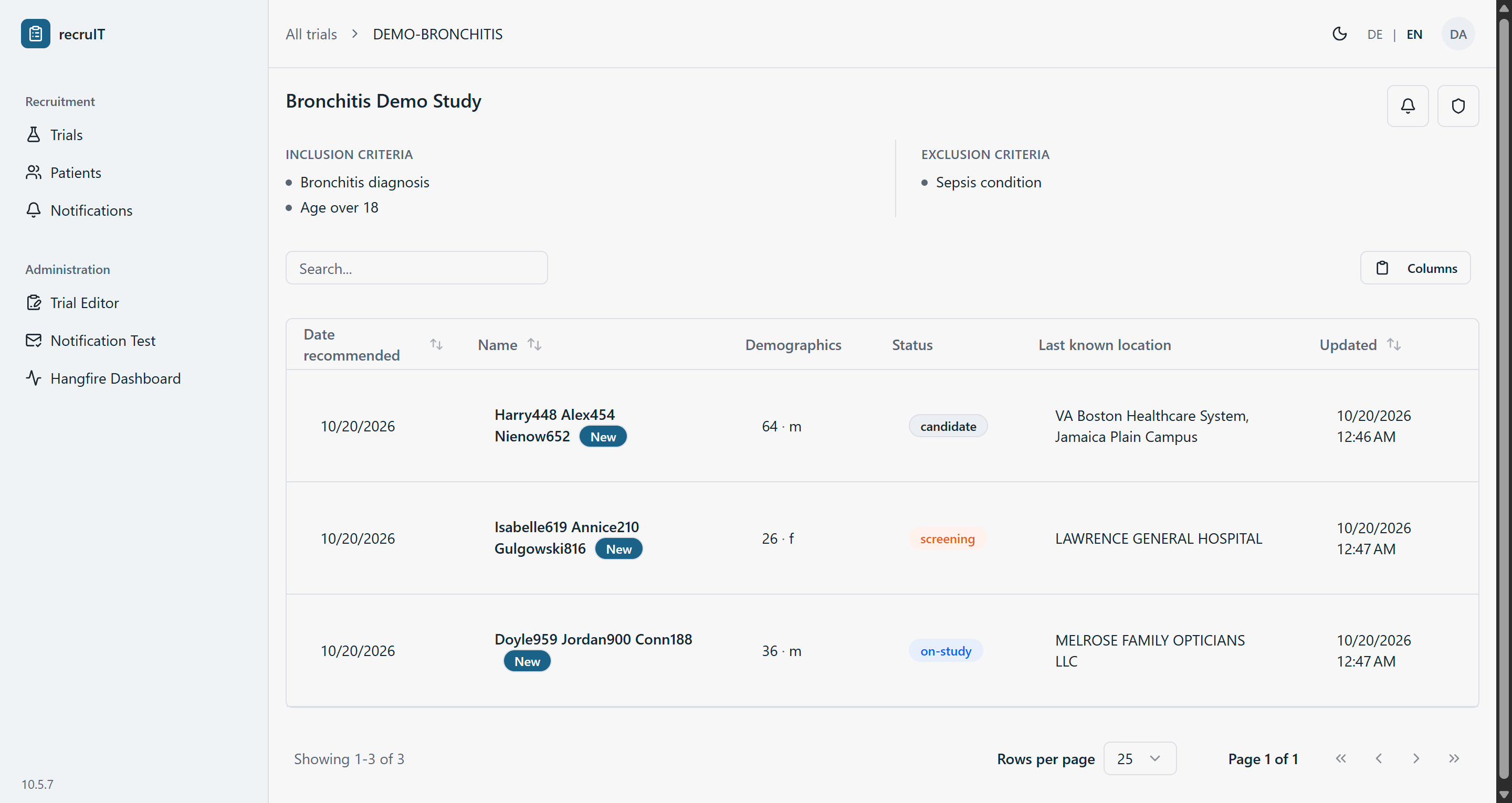
Task: Click LAWRENCE GENERAL HOSPITAL location cell
Action: (x=1159, y=538)
